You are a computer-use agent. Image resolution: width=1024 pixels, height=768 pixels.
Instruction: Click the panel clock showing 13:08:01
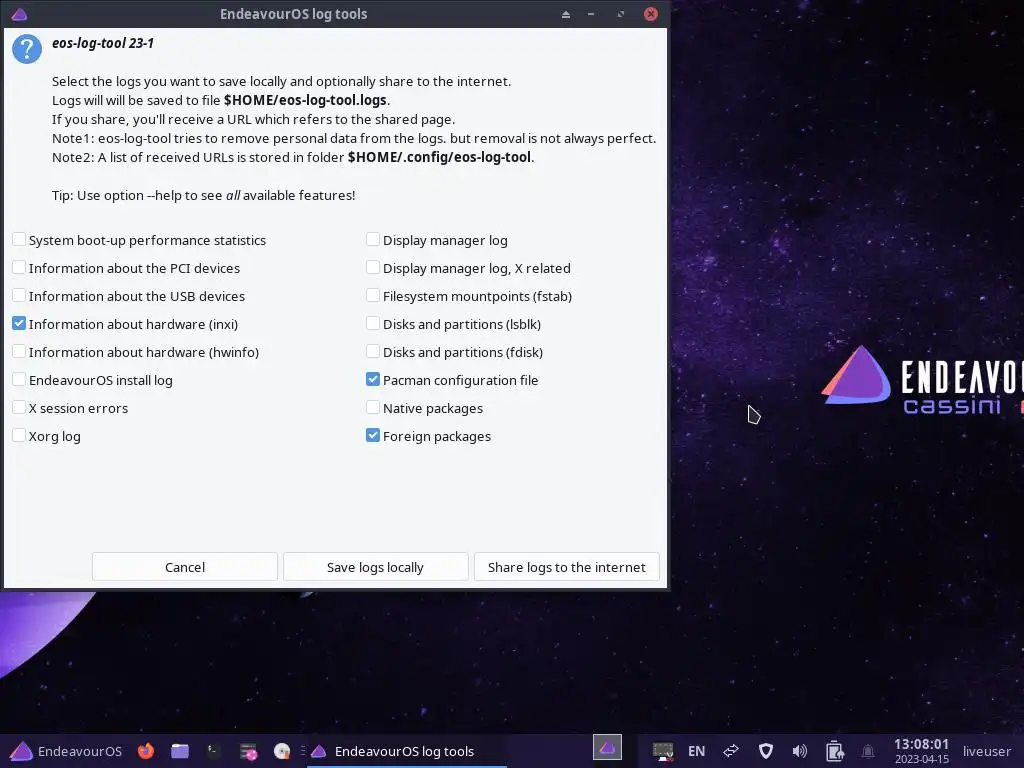click(921, 744)
